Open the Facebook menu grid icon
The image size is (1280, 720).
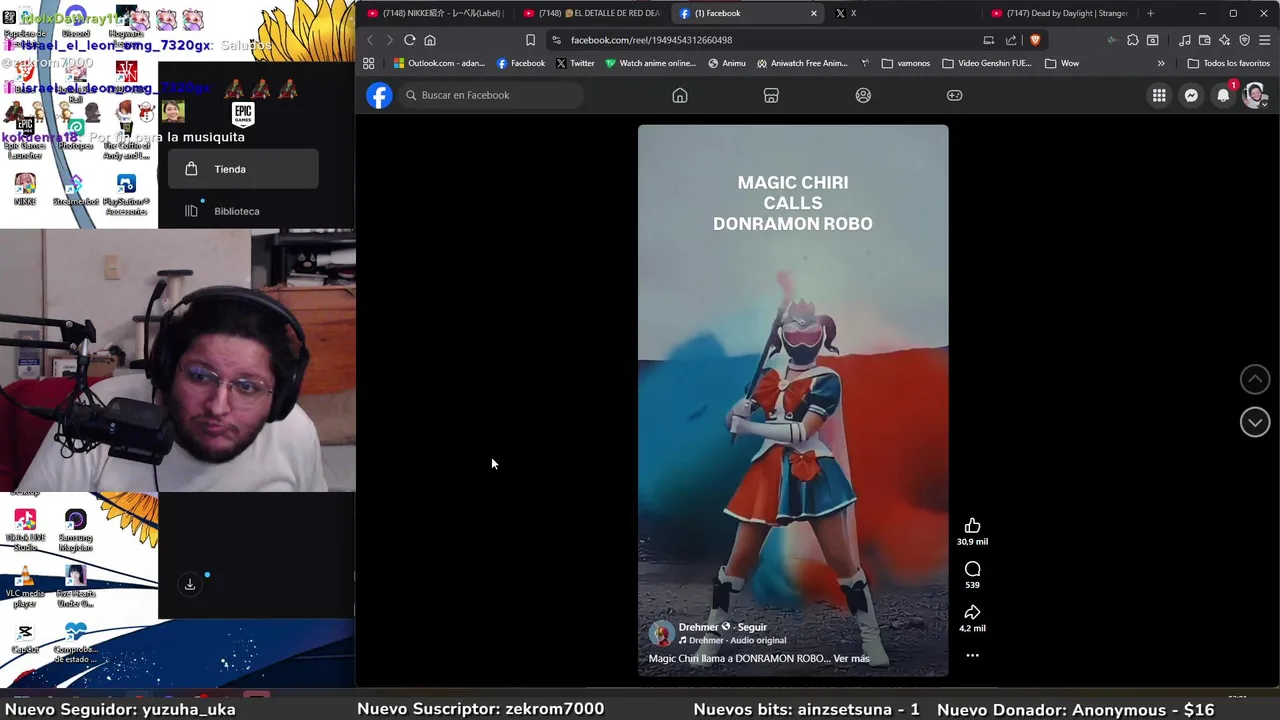[1159, 95]
